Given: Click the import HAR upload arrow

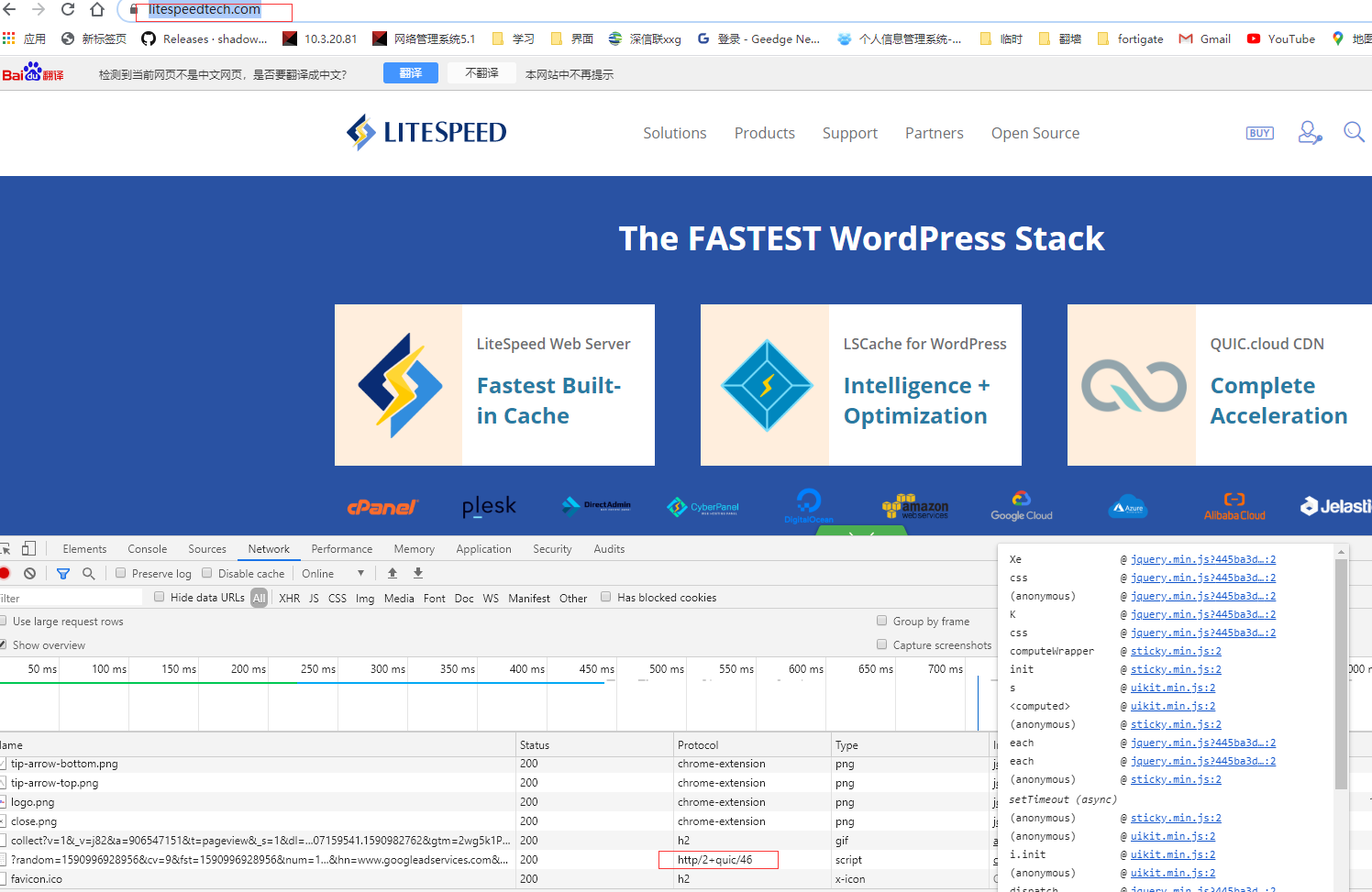Looking at the screenshot, I should tap(393, 574).
